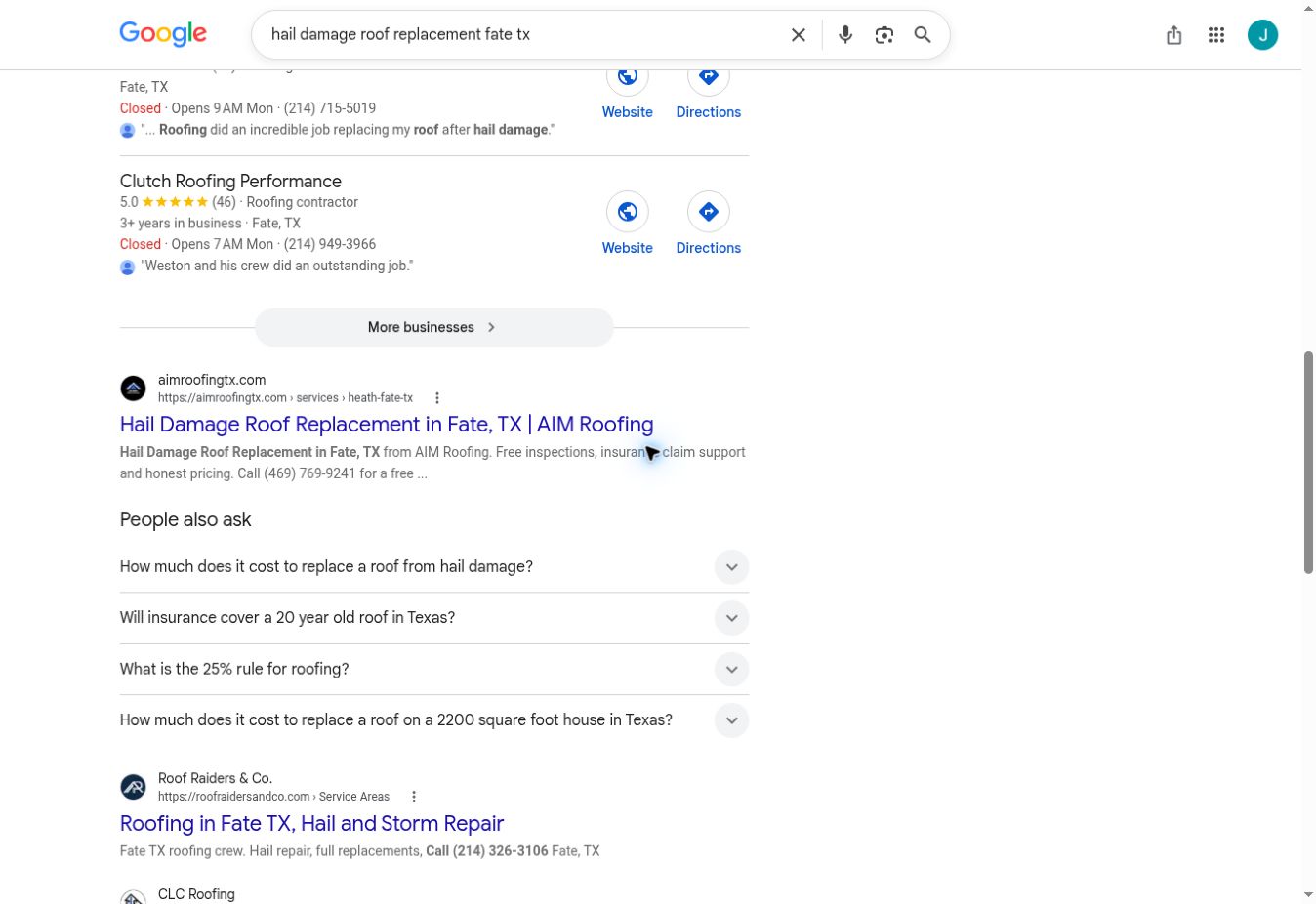
Task: Click the Roof Raiders & Co. favicon
Action: coord(134,787)
